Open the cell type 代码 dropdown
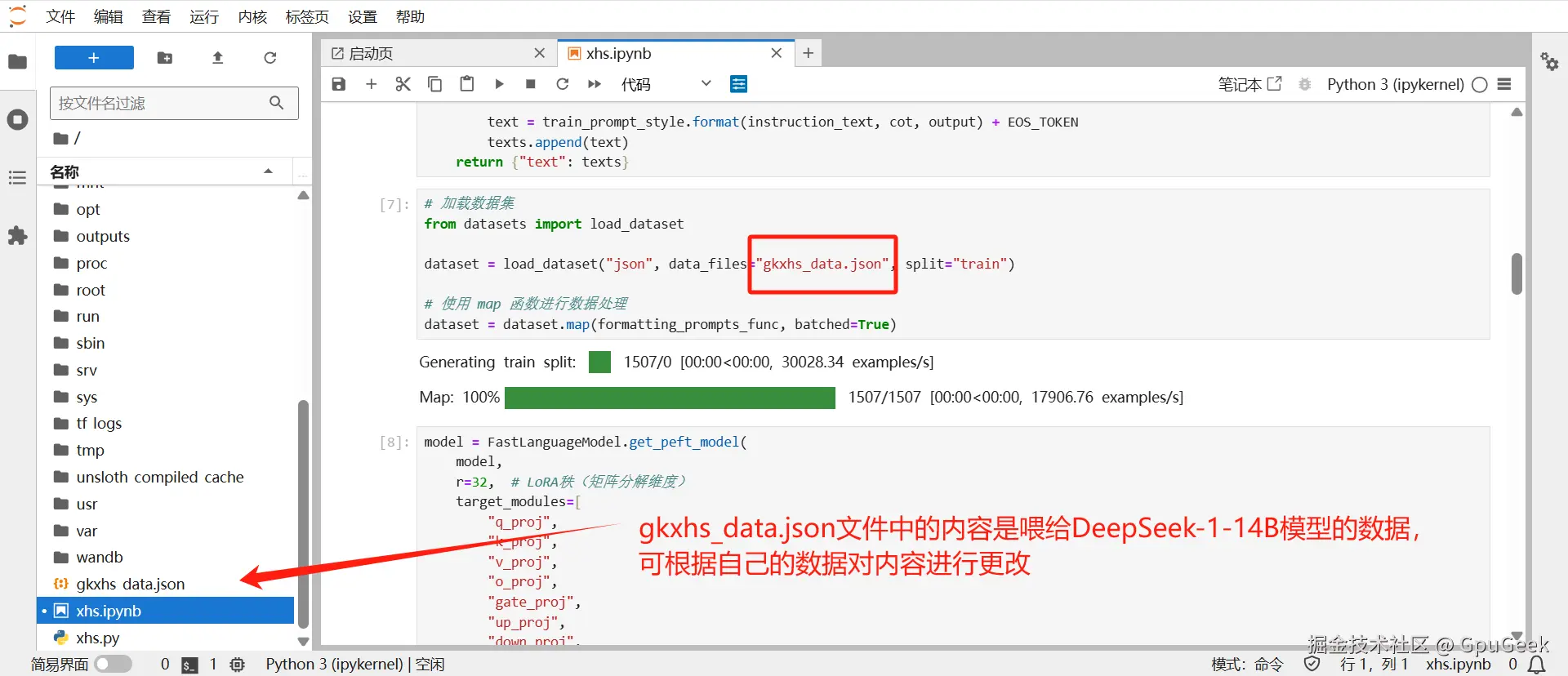Image resolution: width=1568 pixels, height=676 pixels. (666, 84)
